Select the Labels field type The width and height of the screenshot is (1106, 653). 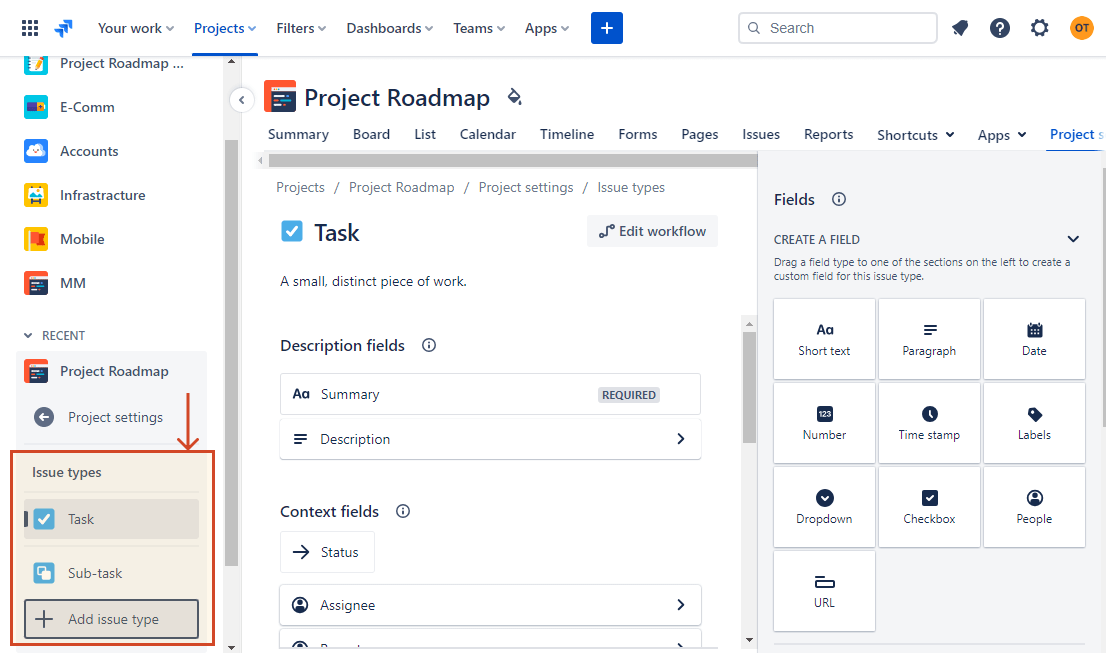(x=1034, y=422)
